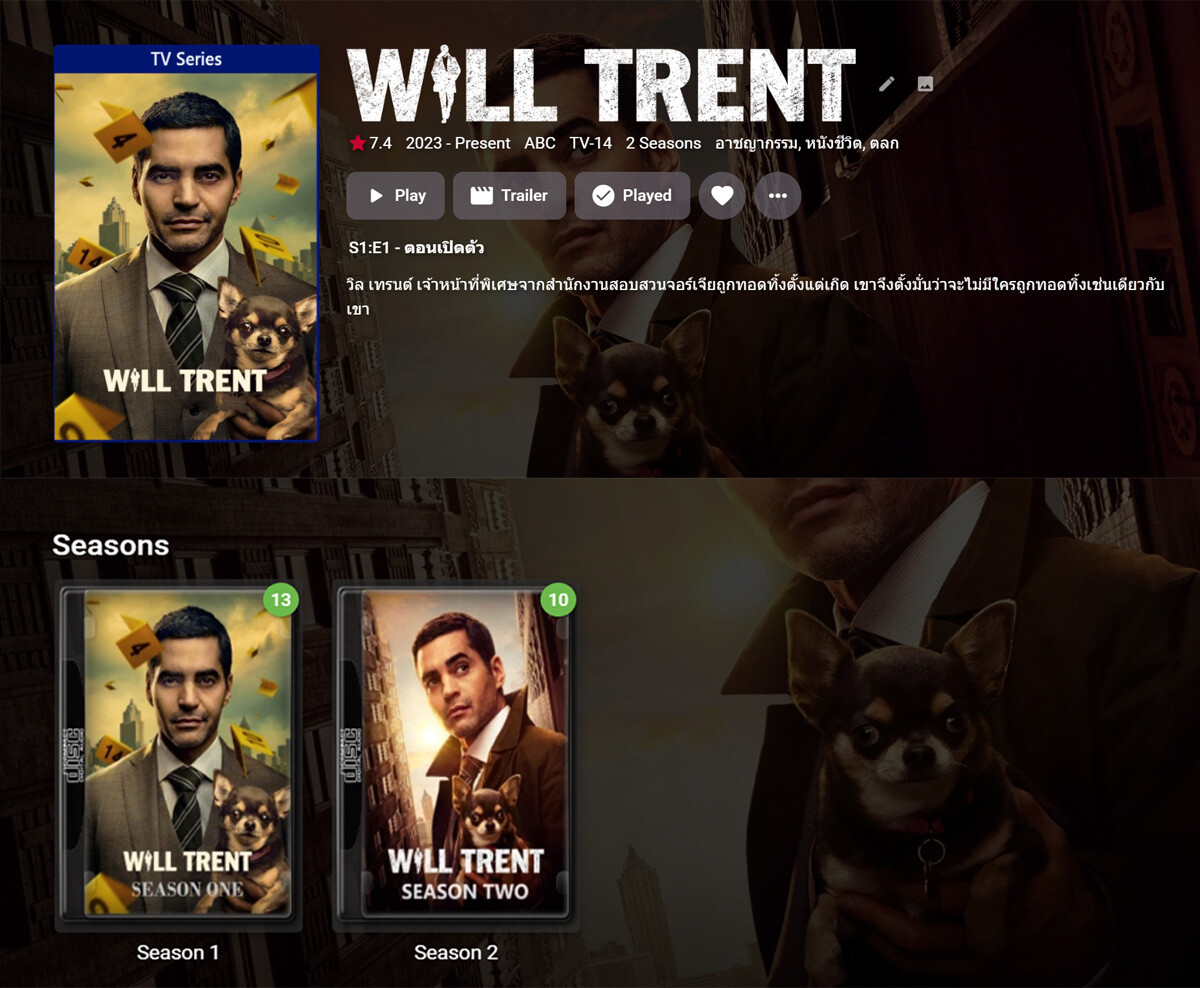Click the Season 1 text label

point(178,953)
